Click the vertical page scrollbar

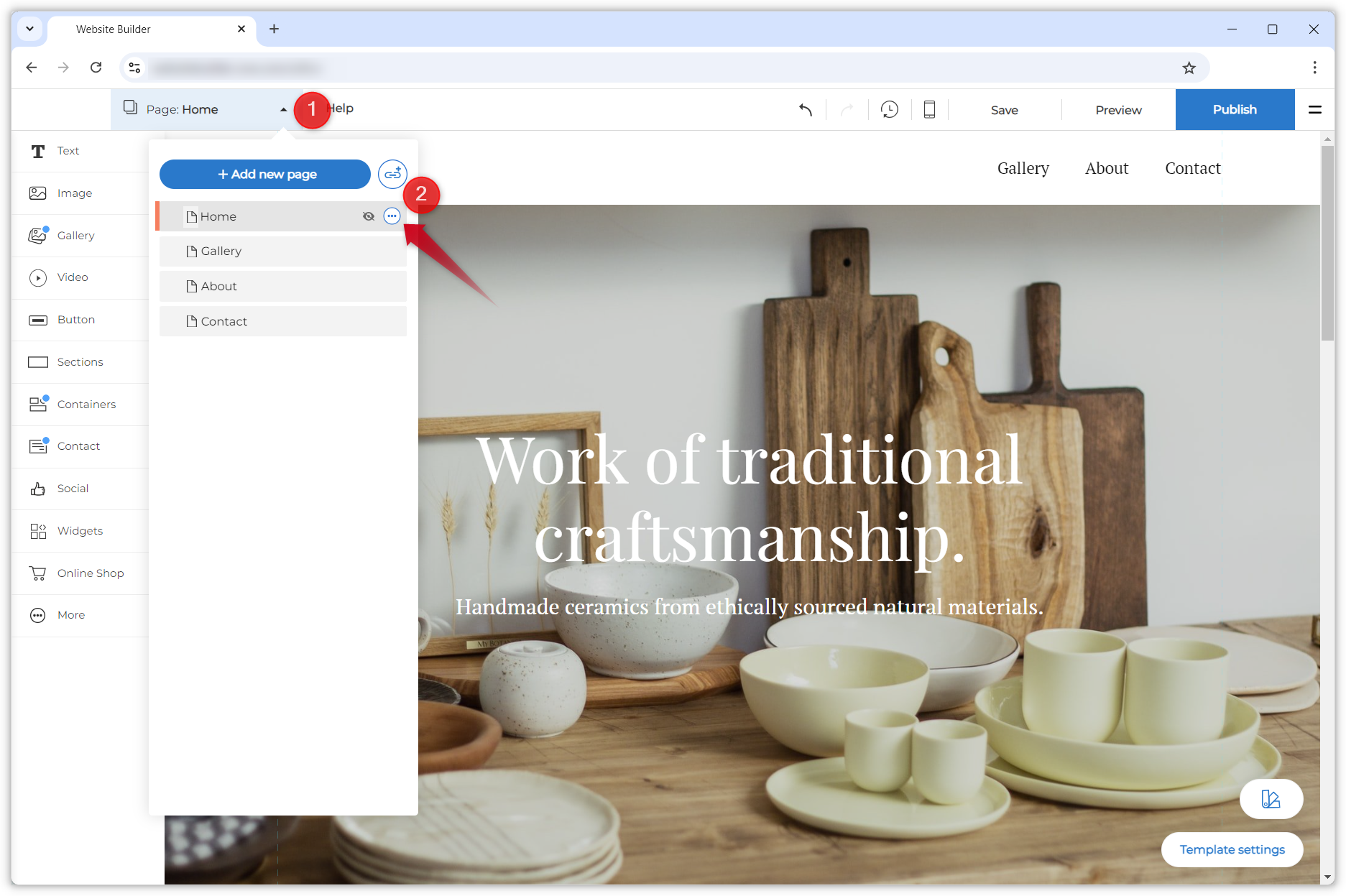[x=1327, y=244]
